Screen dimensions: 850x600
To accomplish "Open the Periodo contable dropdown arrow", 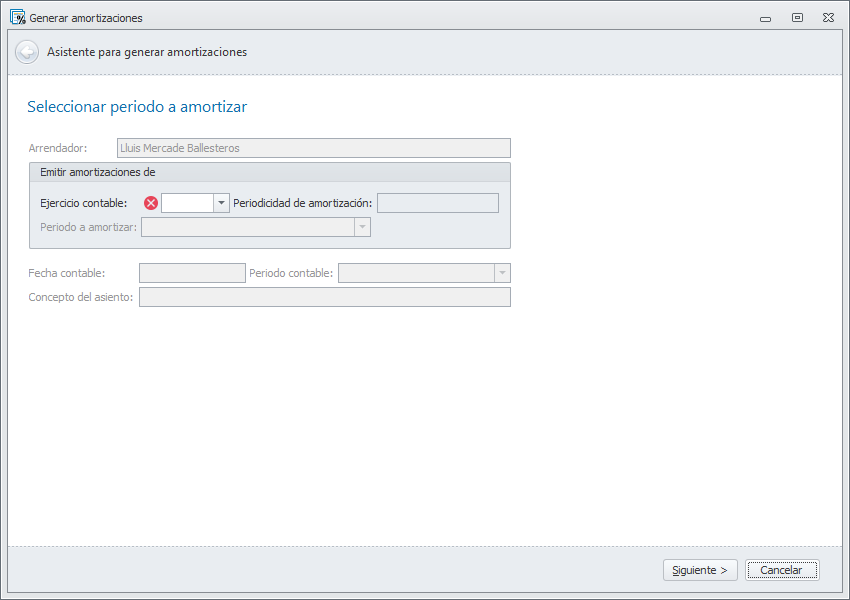I will 502,273.
